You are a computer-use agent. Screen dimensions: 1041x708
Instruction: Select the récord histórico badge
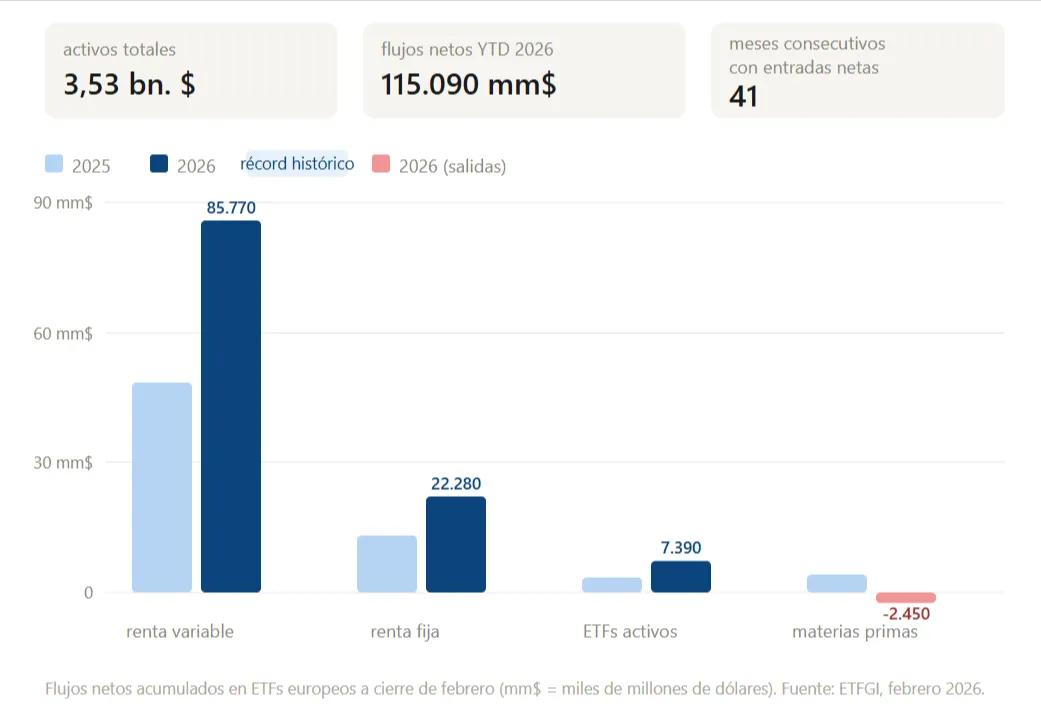coord(297,163)
